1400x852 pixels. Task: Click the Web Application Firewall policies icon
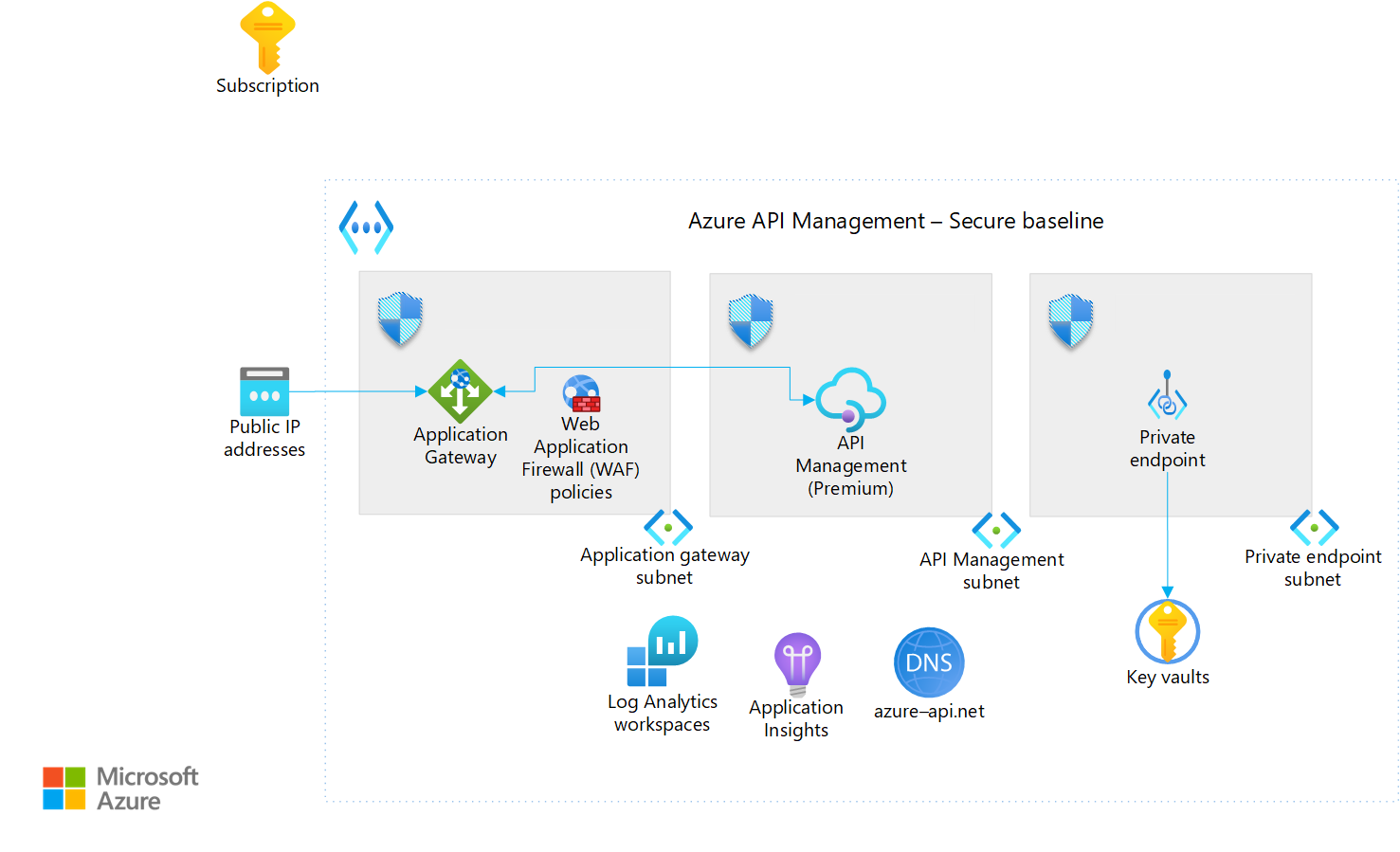[x=579, y=391]
